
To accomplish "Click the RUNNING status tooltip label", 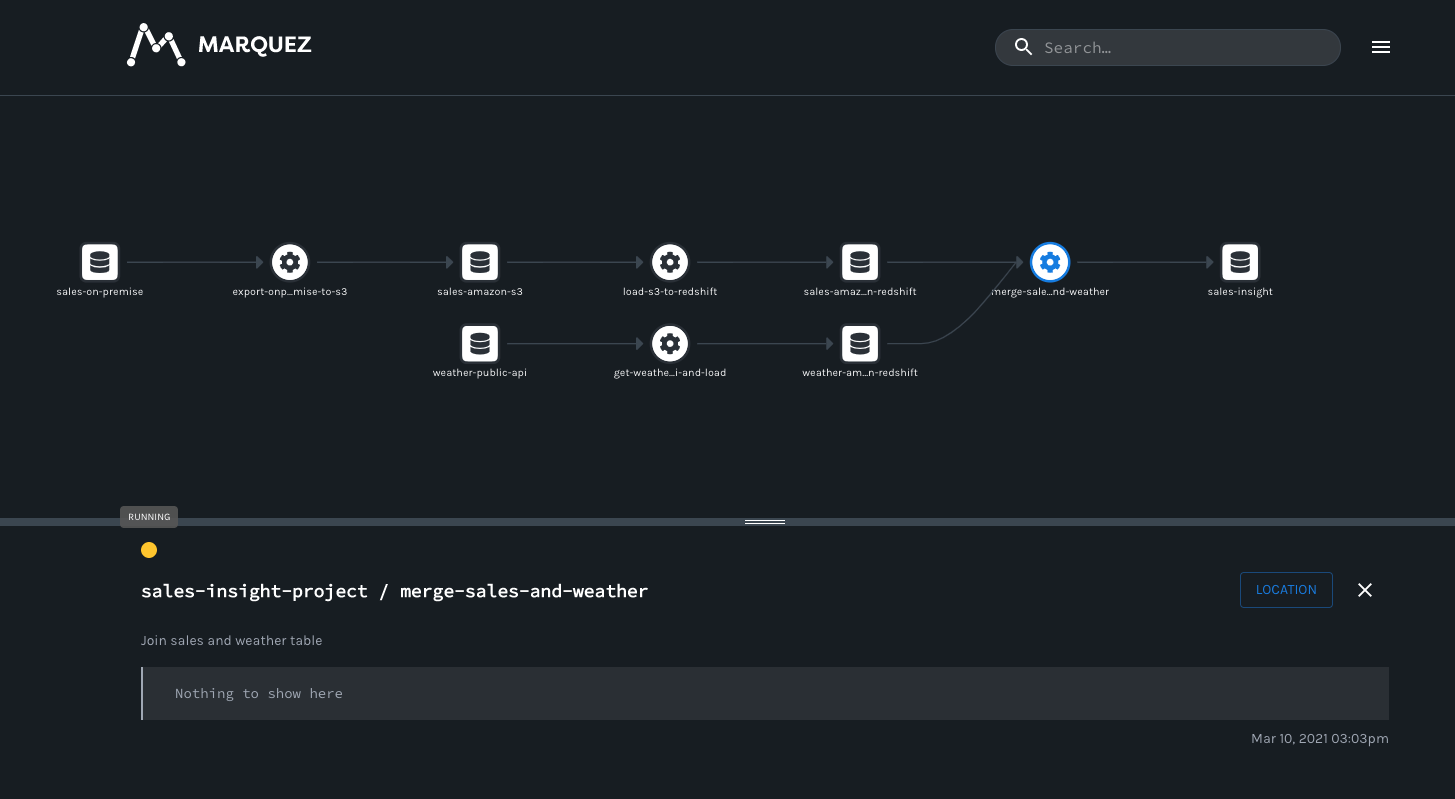I will pyautogui.click(x=148, y=517).
